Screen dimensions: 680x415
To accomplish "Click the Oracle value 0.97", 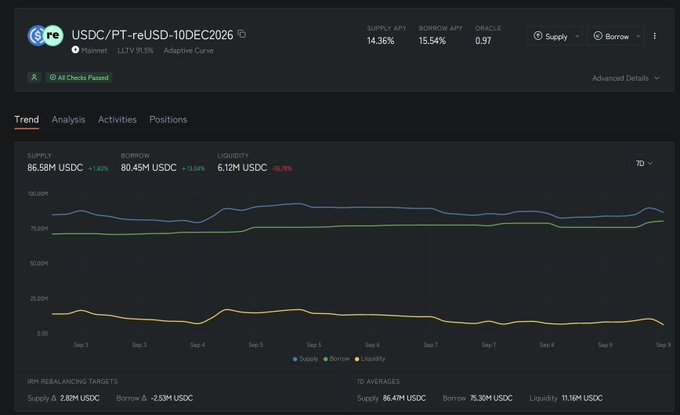I will (x=483, y=41).
